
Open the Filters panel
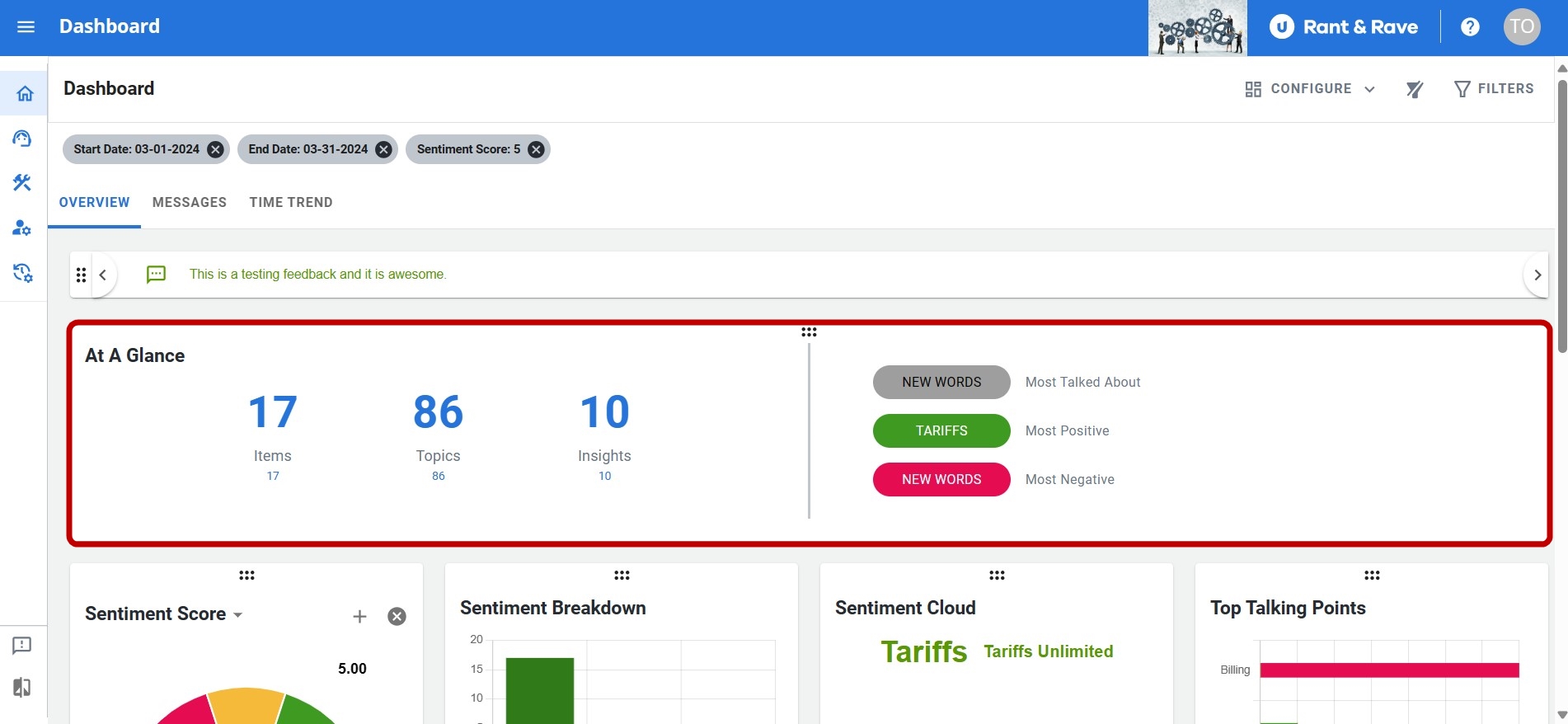(x=1494, y=89)
